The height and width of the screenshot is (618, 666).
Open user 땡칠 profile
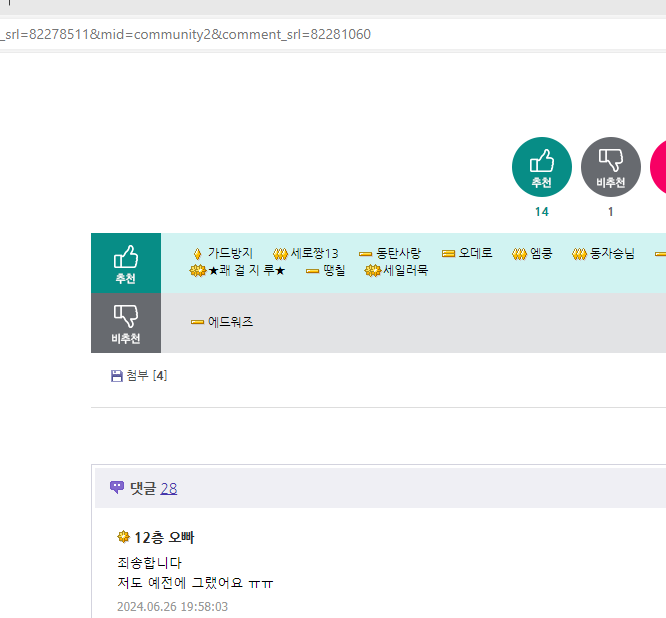coord(334,271)
